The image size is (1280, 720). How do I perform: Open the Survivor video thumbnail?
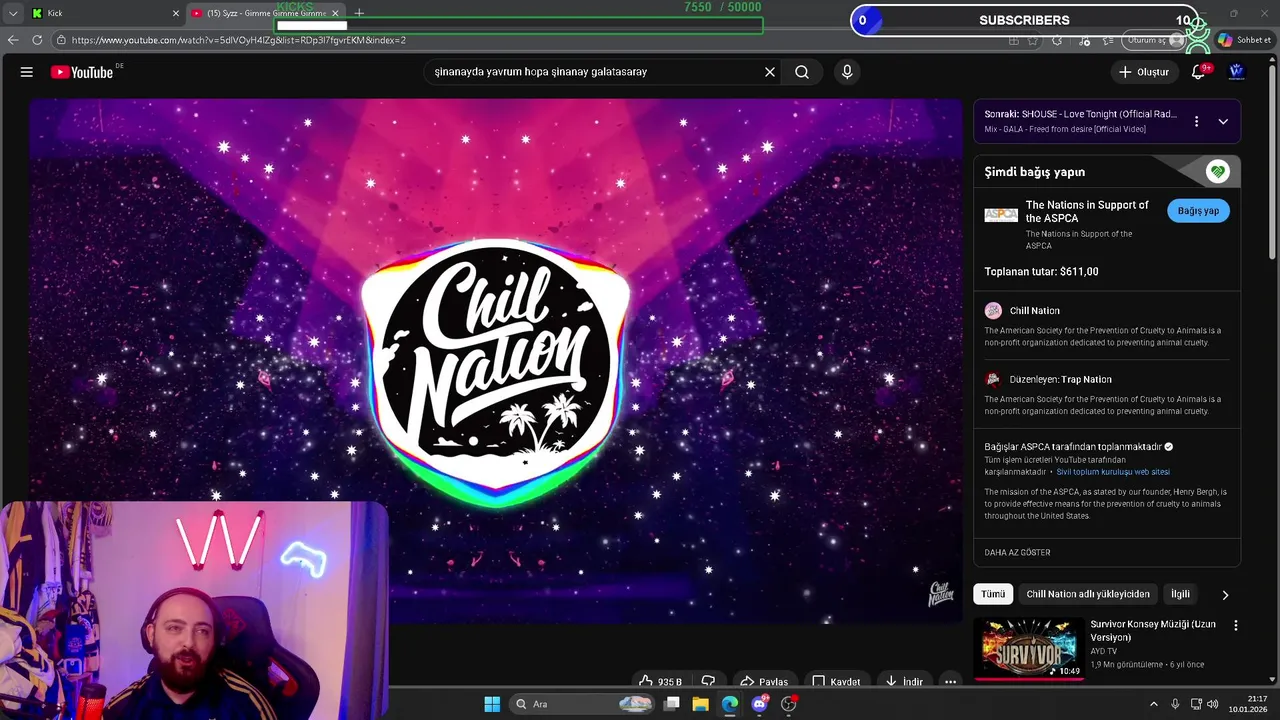tap(1029, 649)
